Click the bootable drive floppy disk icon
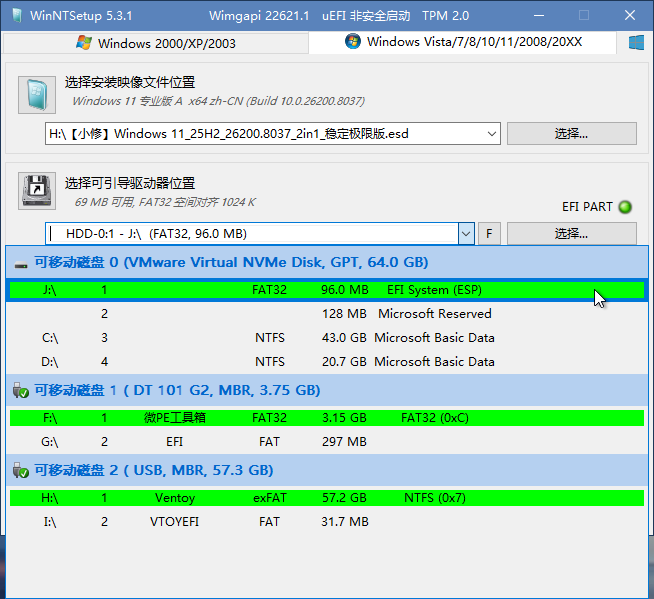The width and height of the screenshot is (654, 599). tap(37, 191)
